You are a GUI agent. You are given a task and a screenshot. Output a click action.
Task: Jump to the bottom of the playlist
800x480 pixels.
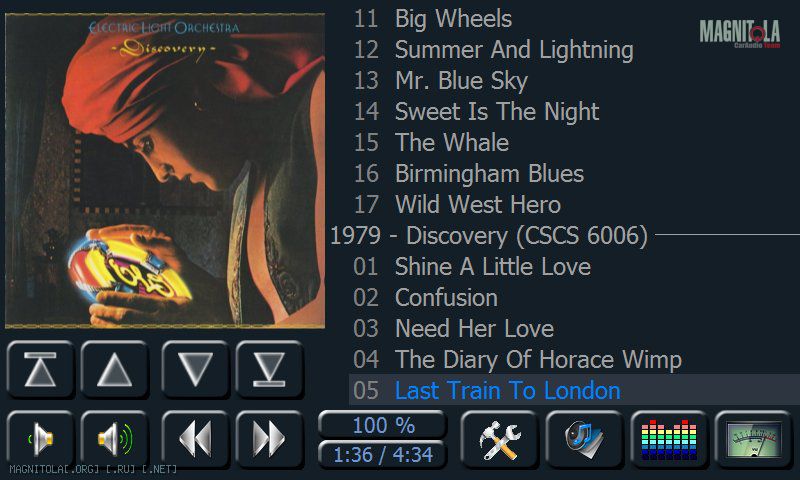(x=270, y=369)
